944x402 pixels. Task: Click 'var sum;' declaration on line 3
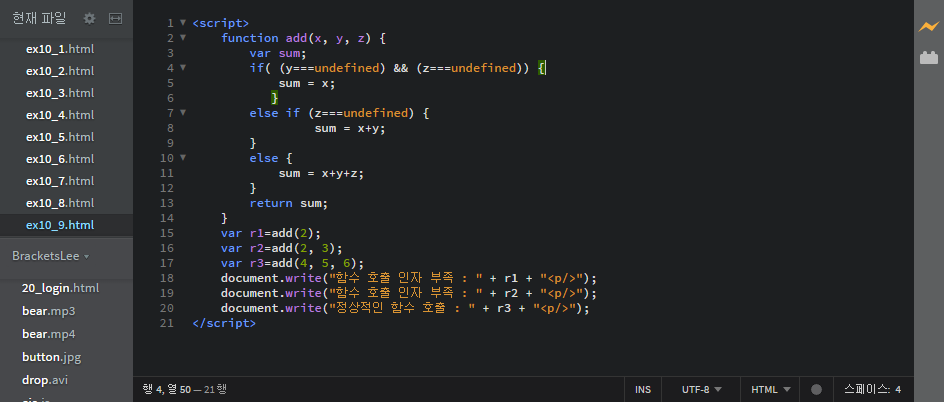[278, 53]
